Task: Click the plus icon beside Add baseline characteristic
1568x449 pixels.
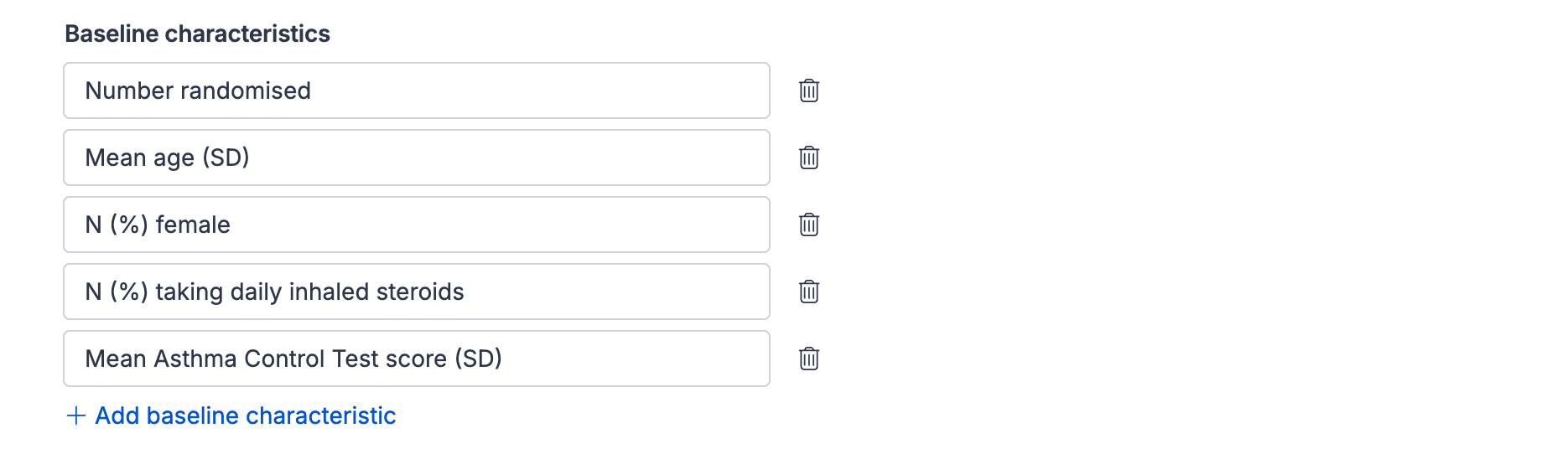Action: (x=76, y=415)
